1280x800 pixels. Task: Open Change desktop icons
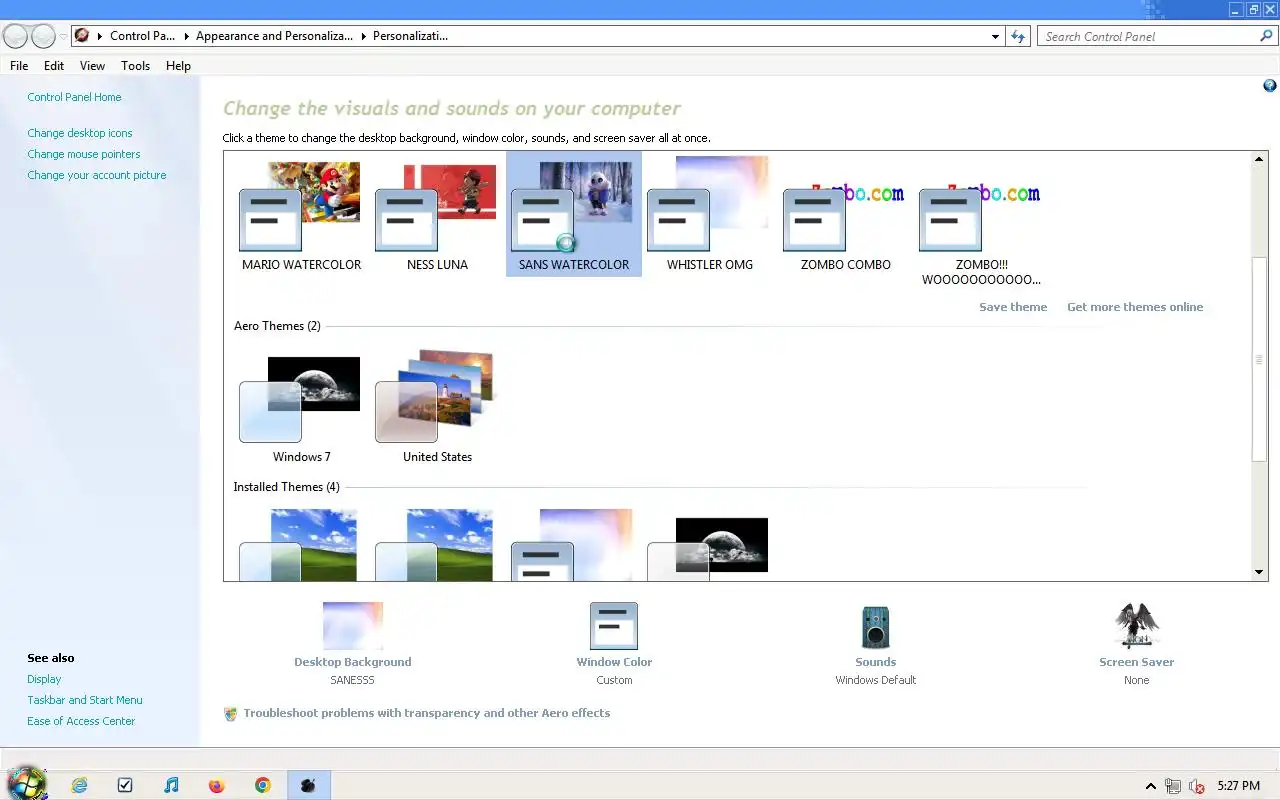point(80,133)
